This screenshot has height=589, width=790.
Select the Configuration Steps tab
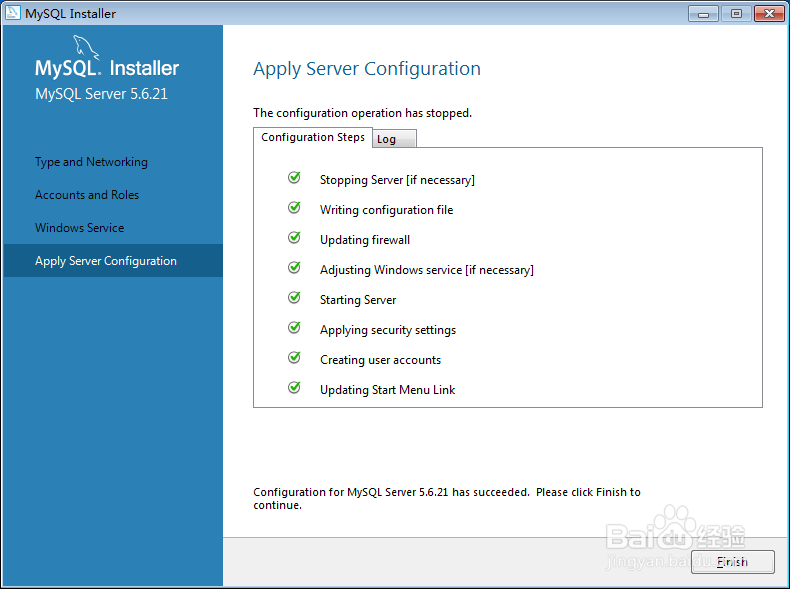coord(313,137)
